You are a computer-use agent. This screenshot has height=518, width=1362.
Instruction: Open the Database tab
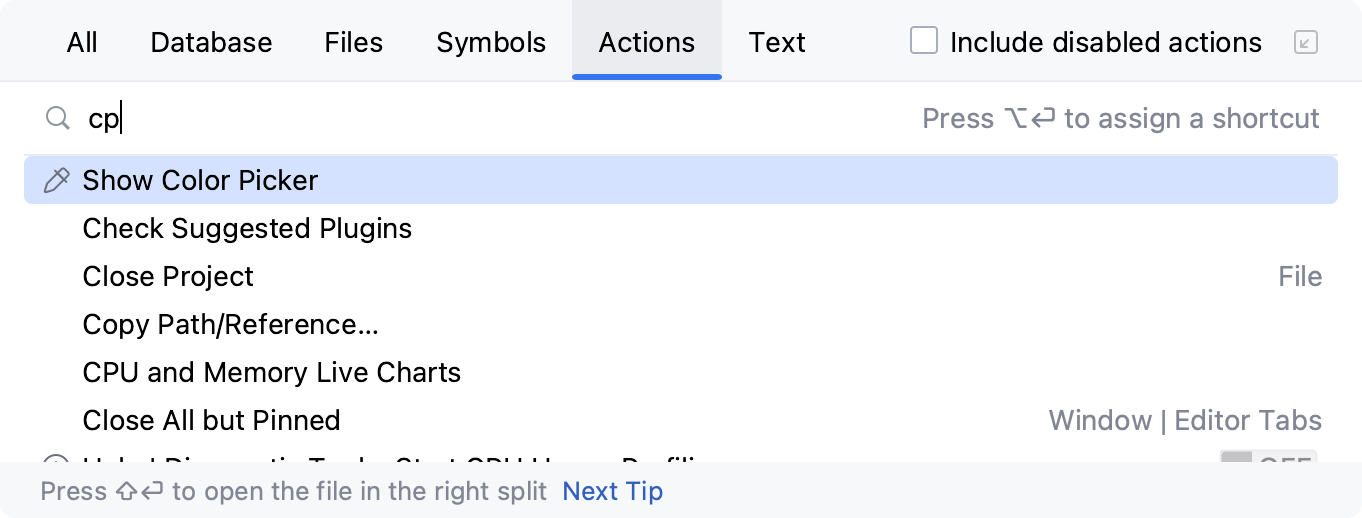[211, 42]
